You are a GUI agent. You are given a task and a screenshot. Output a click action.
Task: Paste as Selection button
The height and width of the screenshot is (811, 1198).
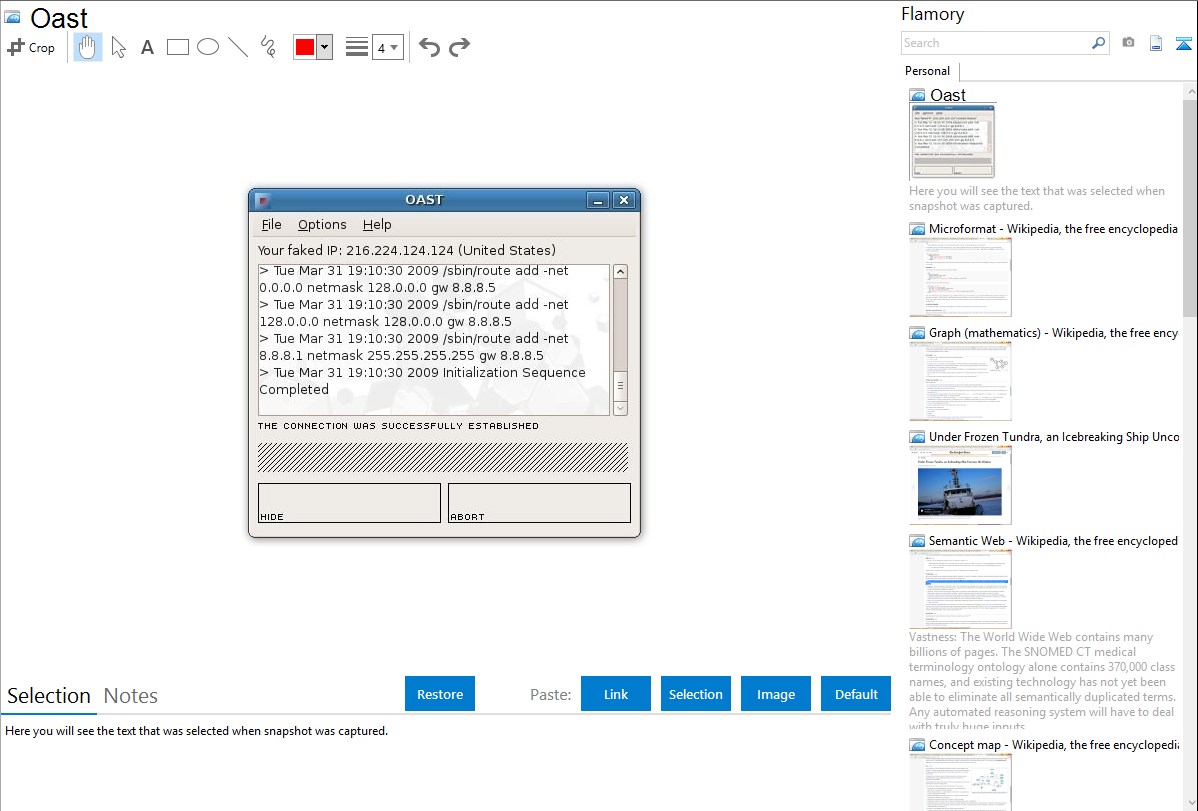(x=695, y=694)
